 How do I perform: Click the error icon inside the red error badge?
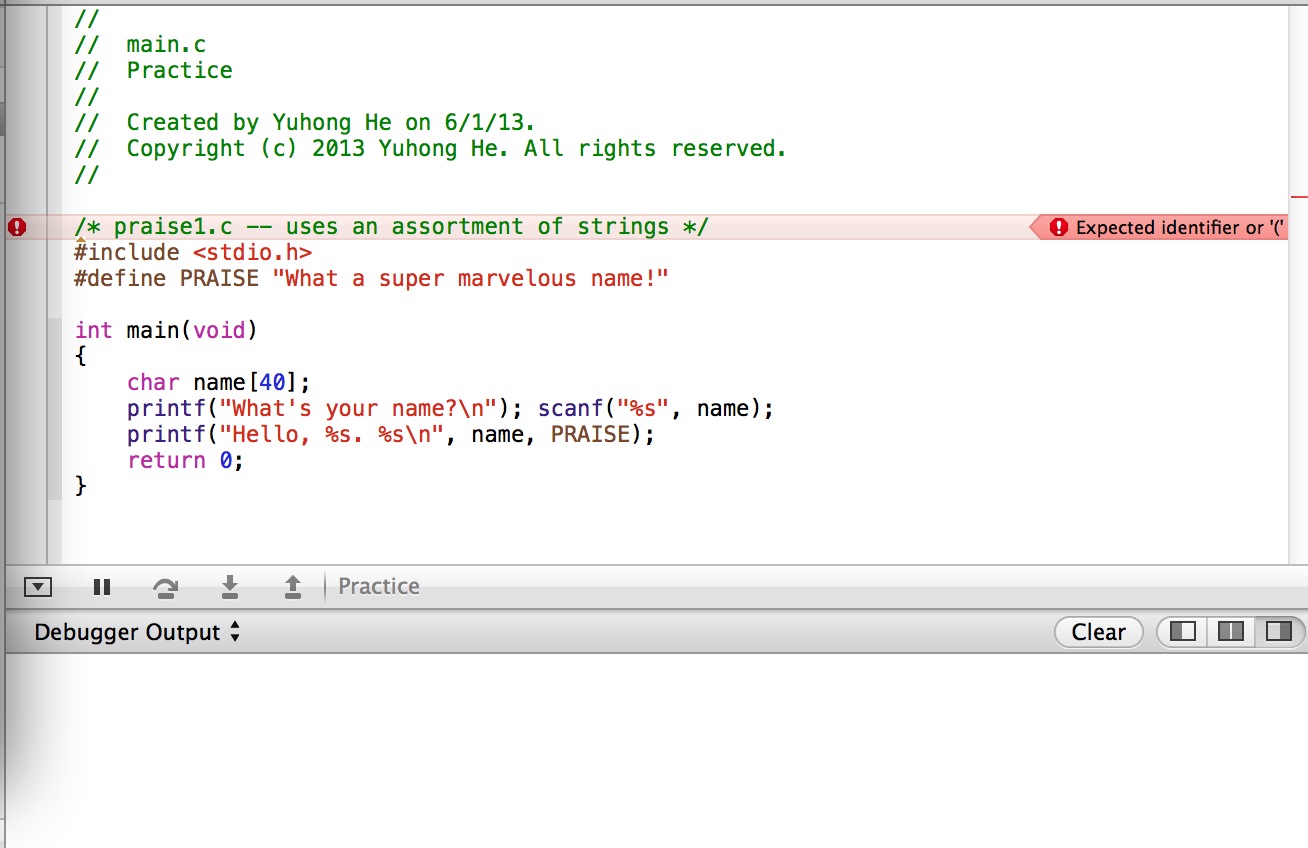pyautogui.click(x=1059, y=228)
